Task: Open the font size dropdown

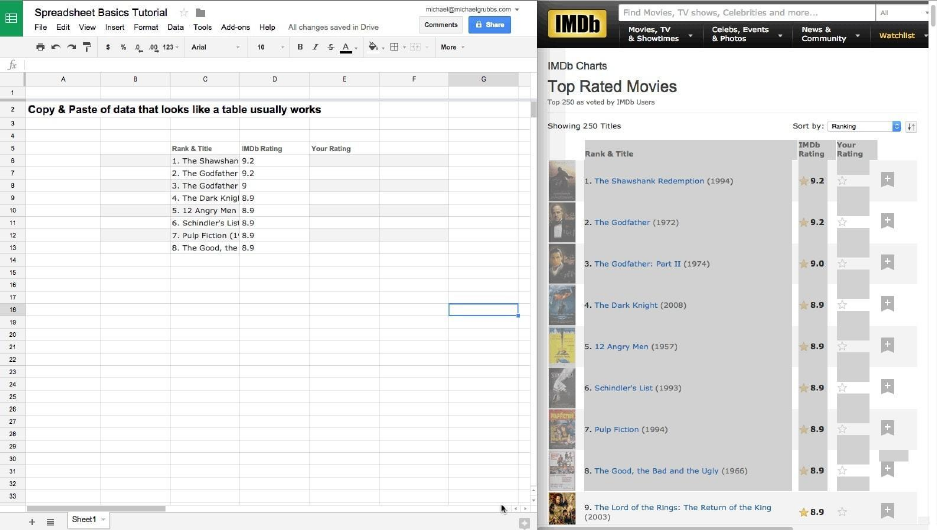Action: [271, 47]
